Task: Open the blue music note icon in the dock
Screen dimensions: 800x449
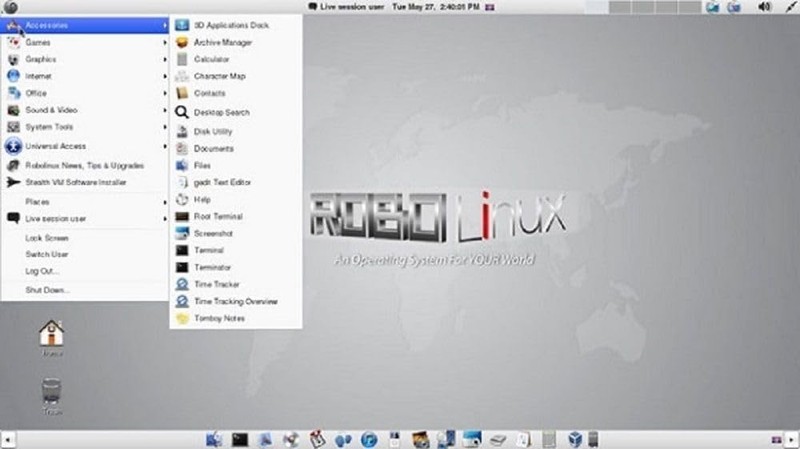Action: point(369,439)
